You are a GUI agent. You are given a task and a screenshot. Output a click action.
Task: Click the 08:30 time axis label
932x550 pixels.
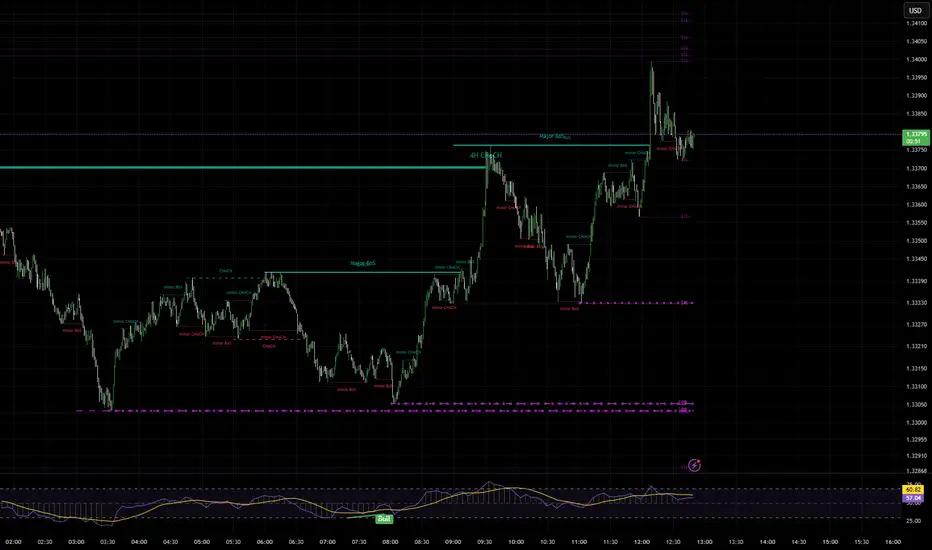422,542
